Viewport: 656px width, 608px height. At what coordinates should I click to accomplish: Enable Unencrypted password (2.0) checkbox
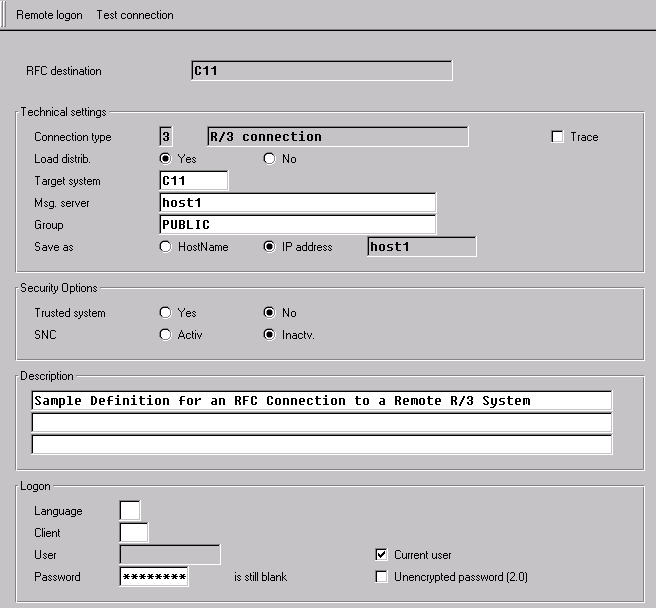(381, 577)
